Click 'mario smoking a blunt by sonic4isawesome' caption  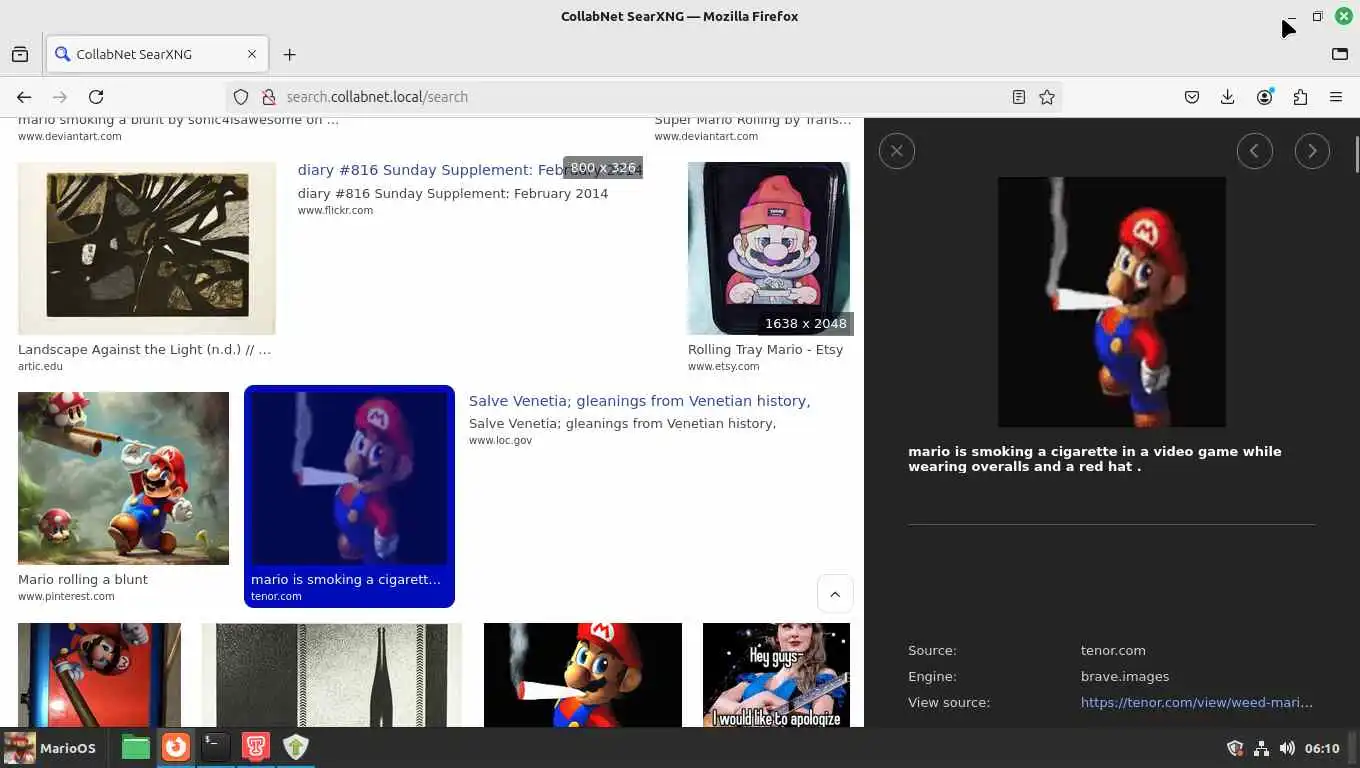pos(178,120)
